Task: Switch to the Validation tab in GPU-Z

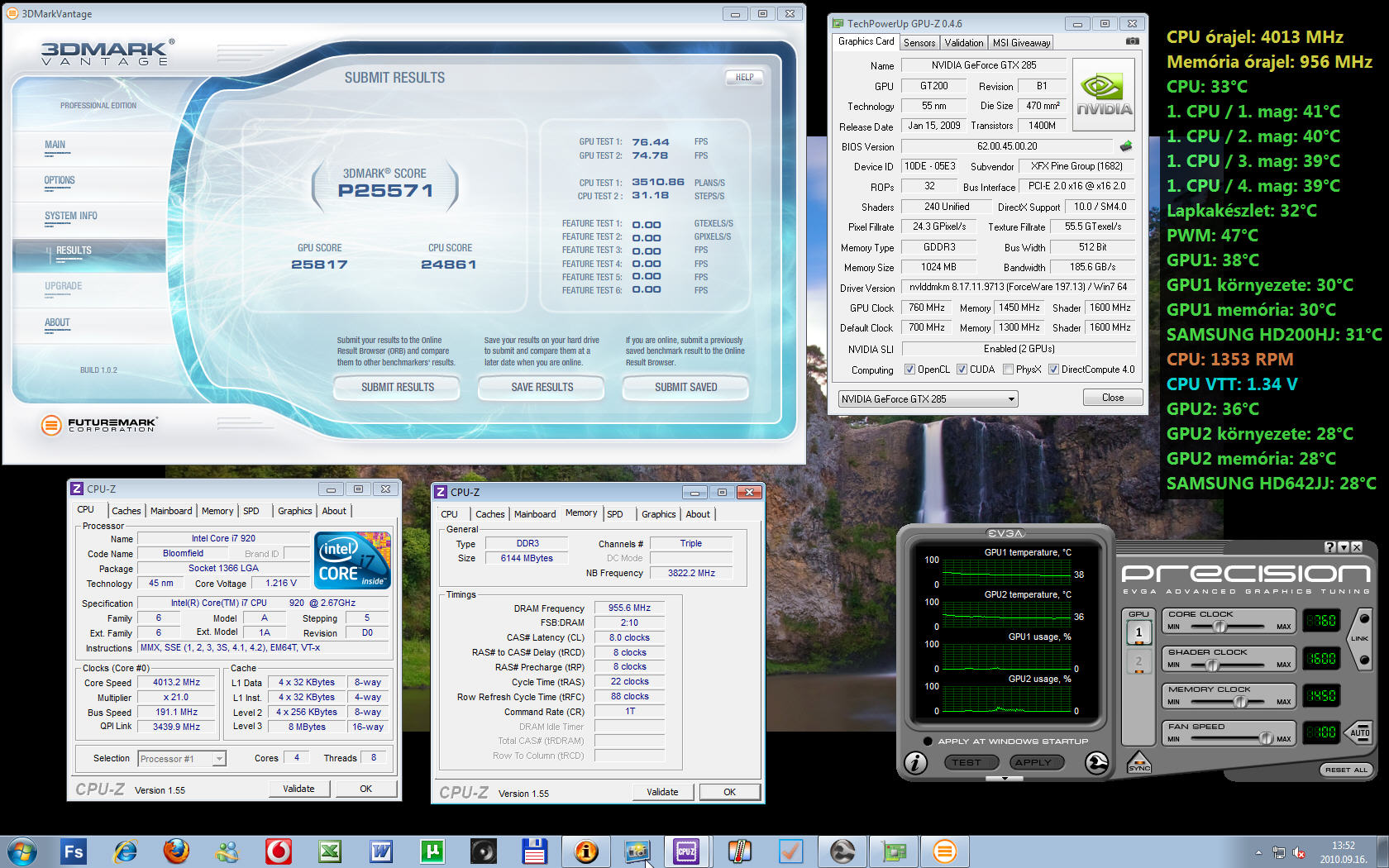Action: click(964, 43)
